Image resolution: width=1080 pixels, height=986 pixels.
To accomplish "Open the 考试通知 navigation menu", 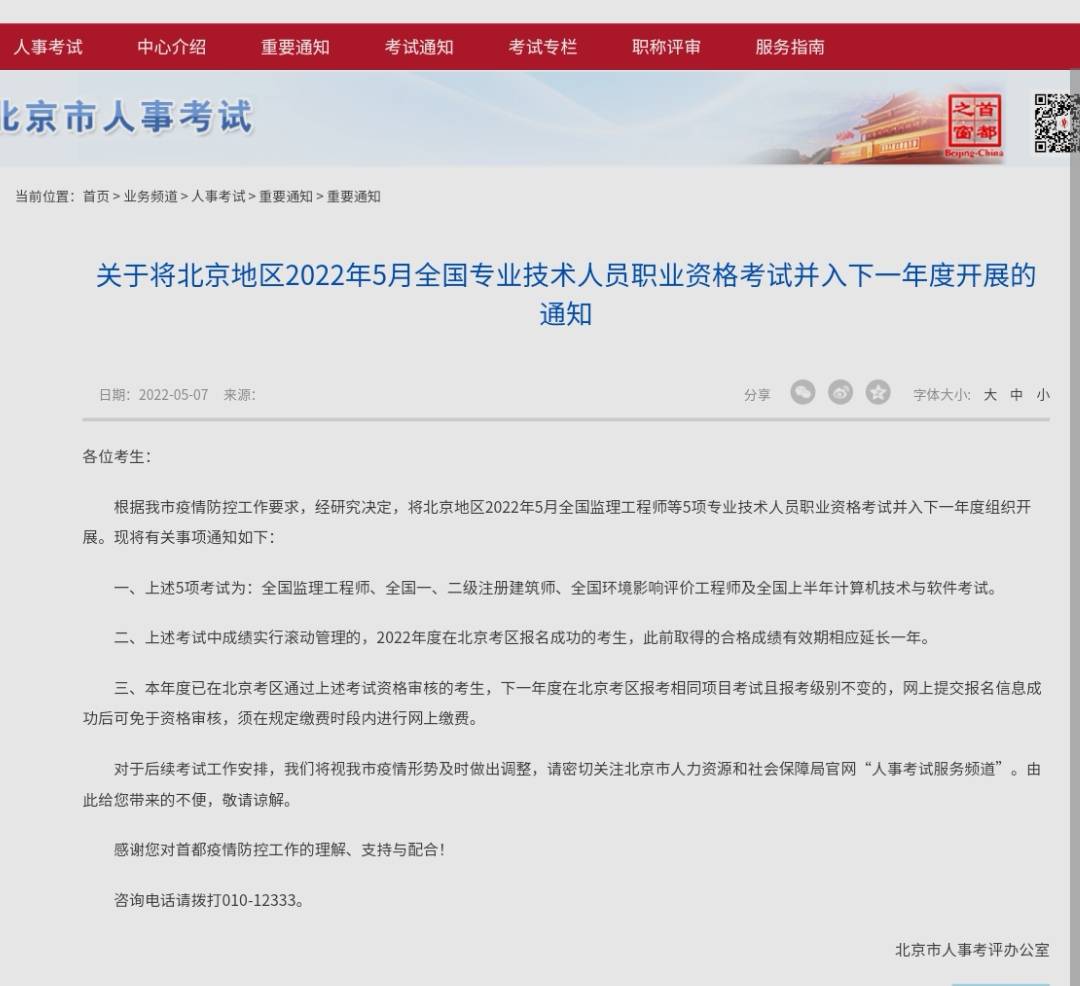I will pos(418,46).
